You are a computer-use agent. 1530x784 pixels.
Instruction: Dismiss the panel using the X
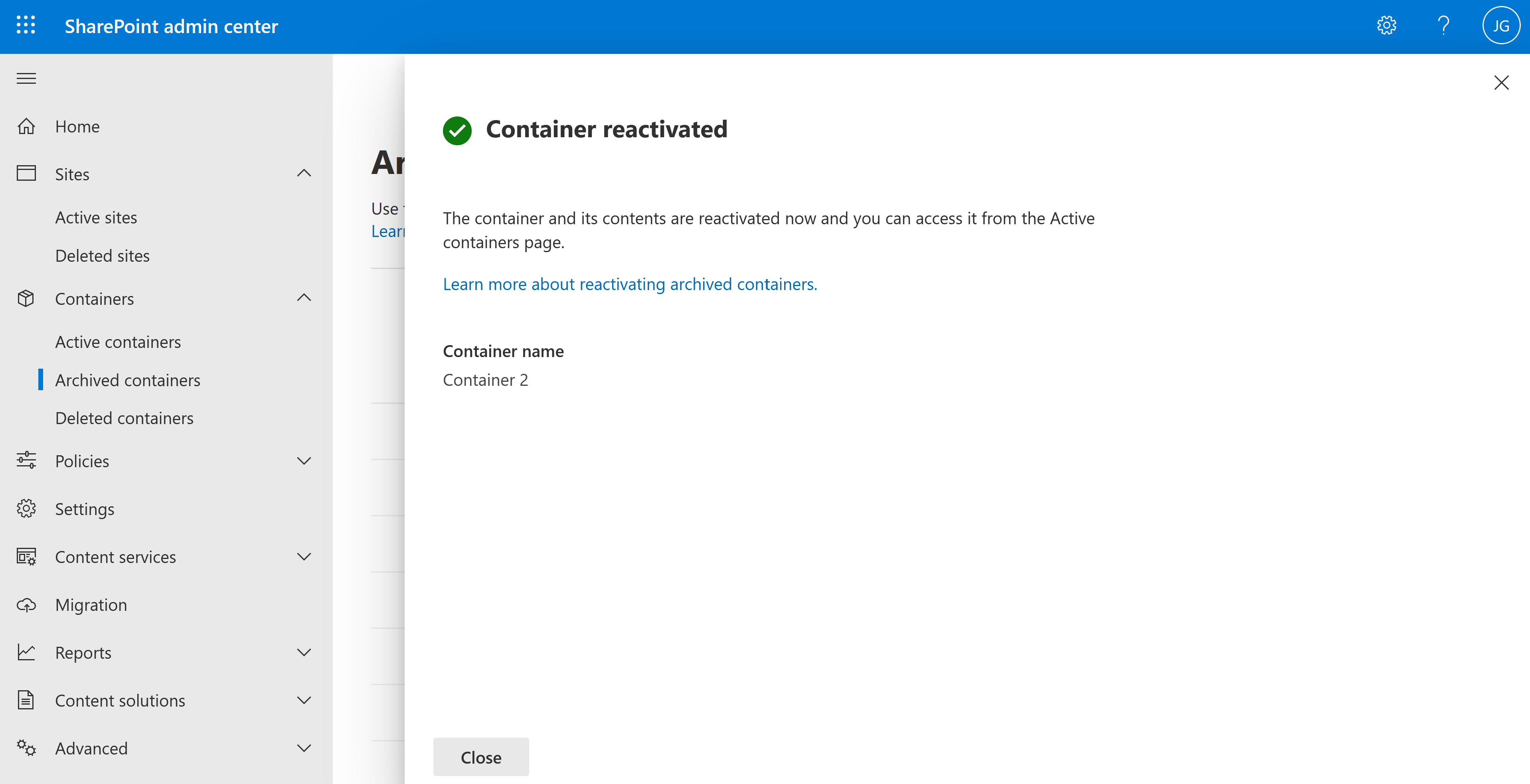(1502, 83)
